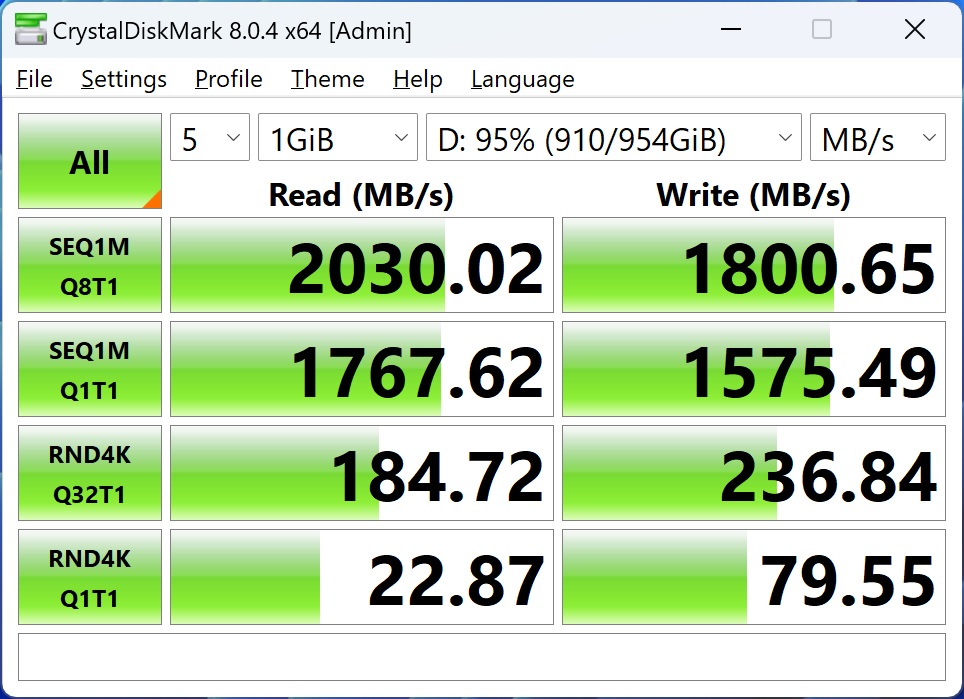Open the unit dropdown showing MB/s
This screenshot has height=699, width=964.
[877, 138]
